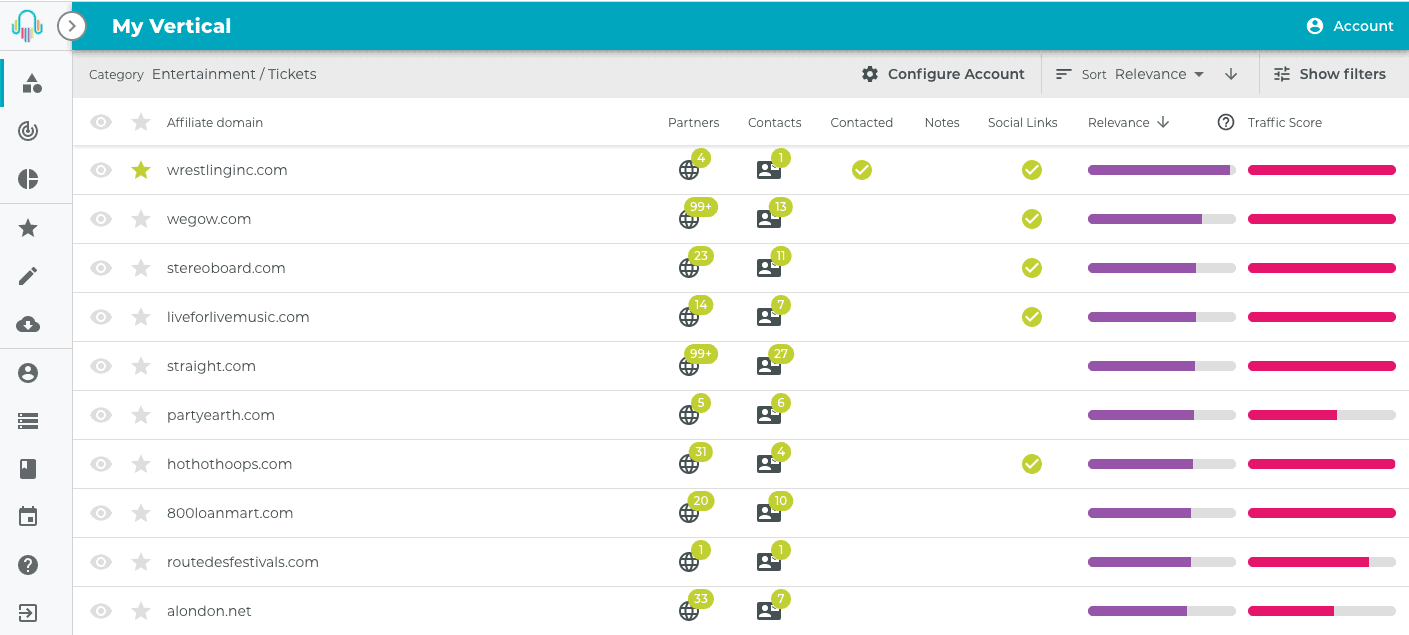Toggle visibility eye for wrestlinginc.com

[101, 170]
